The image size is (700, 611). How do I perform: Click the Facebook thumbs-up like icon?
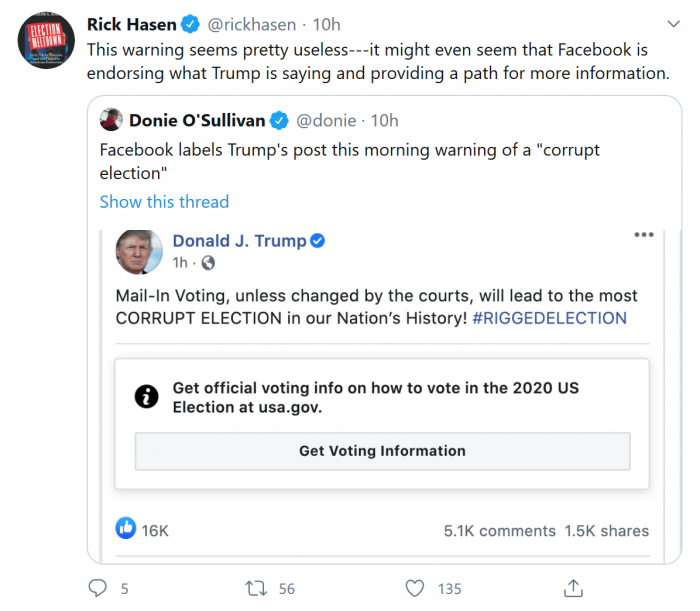[126, 529]
